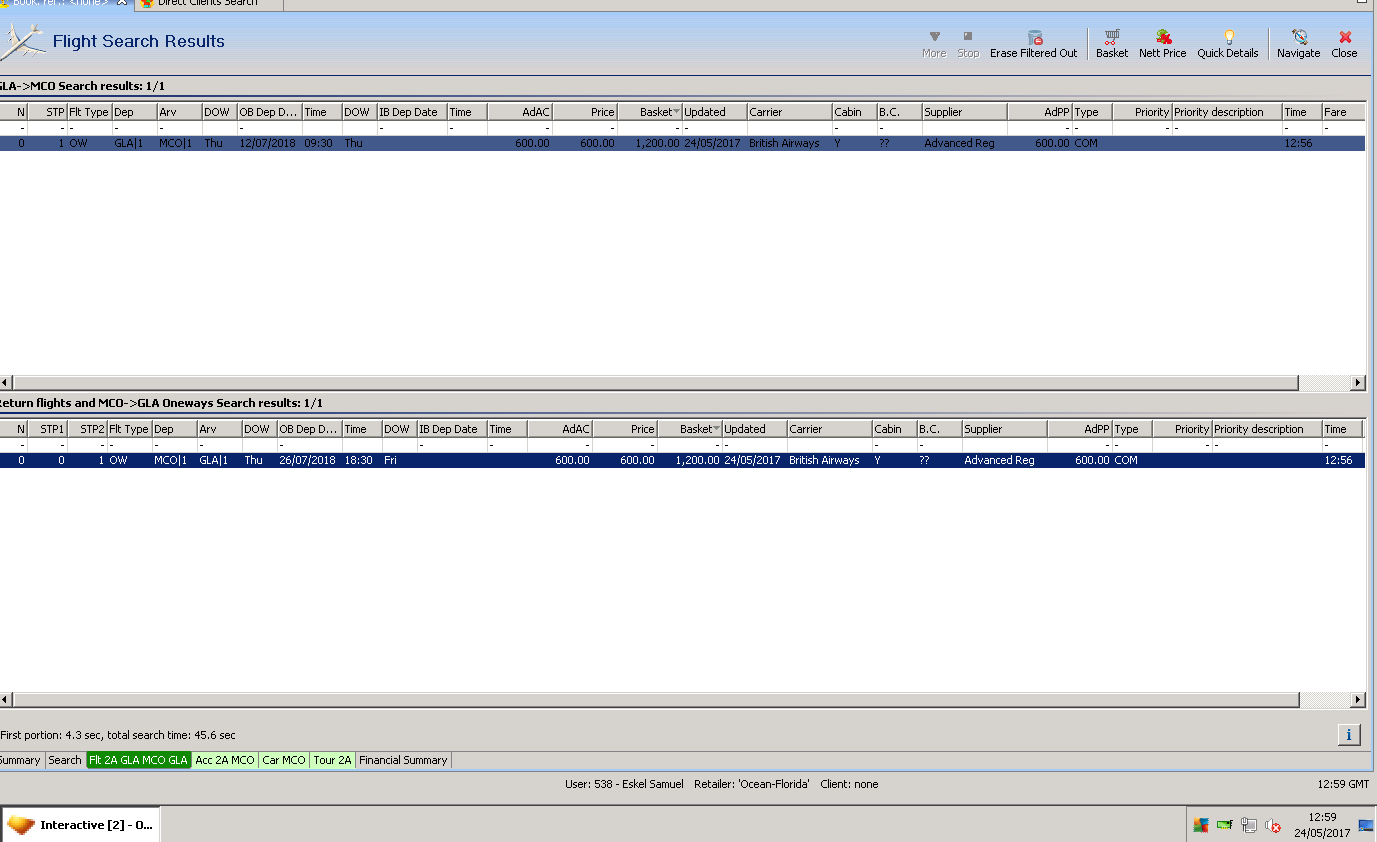Click Supplier filter cell in return flights table

coord(1004,445)
